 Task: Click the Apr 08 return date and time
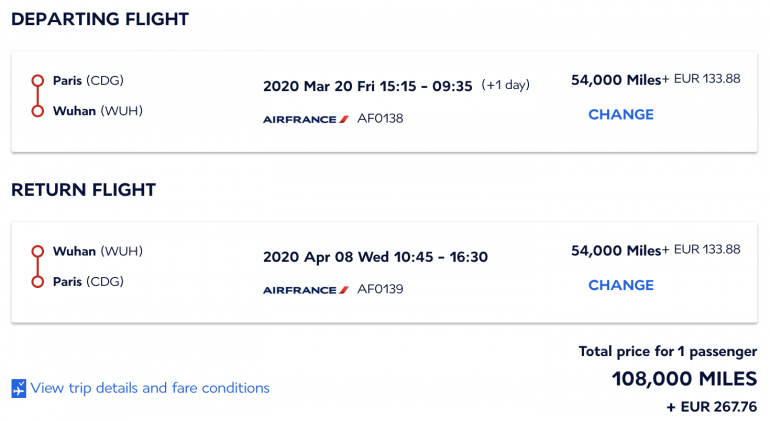375,257
